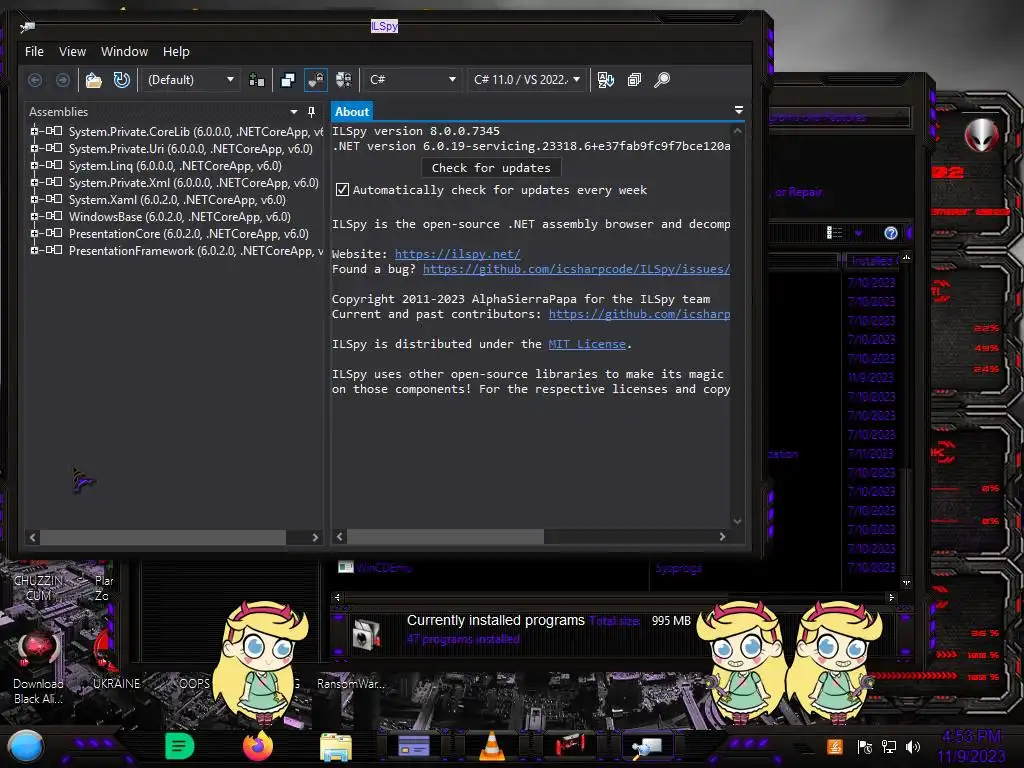The image size is (1024, 768).
Task: Select System.Linq (6.0.0.0) tree row
Action: point(175,166)
